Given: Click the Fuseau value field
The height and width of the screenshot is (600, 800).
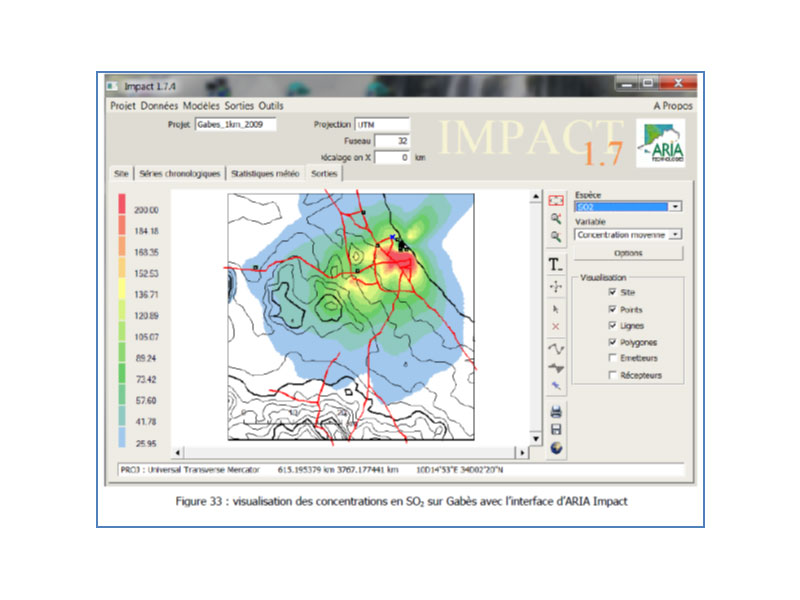Looking at the screenshot, I should pos(392,141).
